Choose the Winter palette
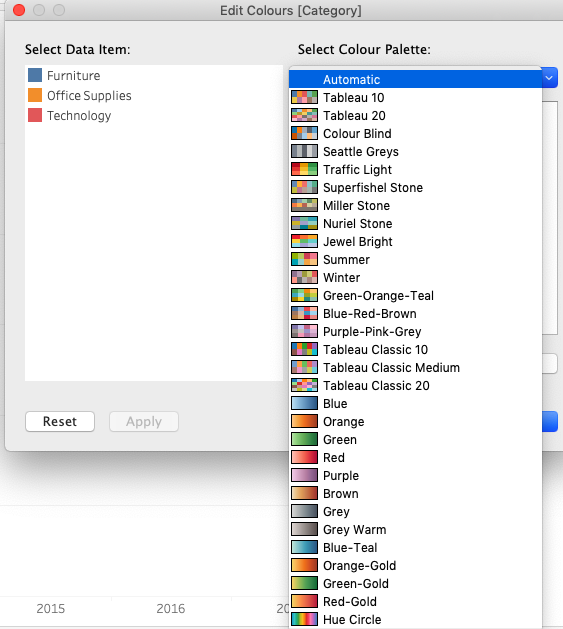 (x=415, y=278)
